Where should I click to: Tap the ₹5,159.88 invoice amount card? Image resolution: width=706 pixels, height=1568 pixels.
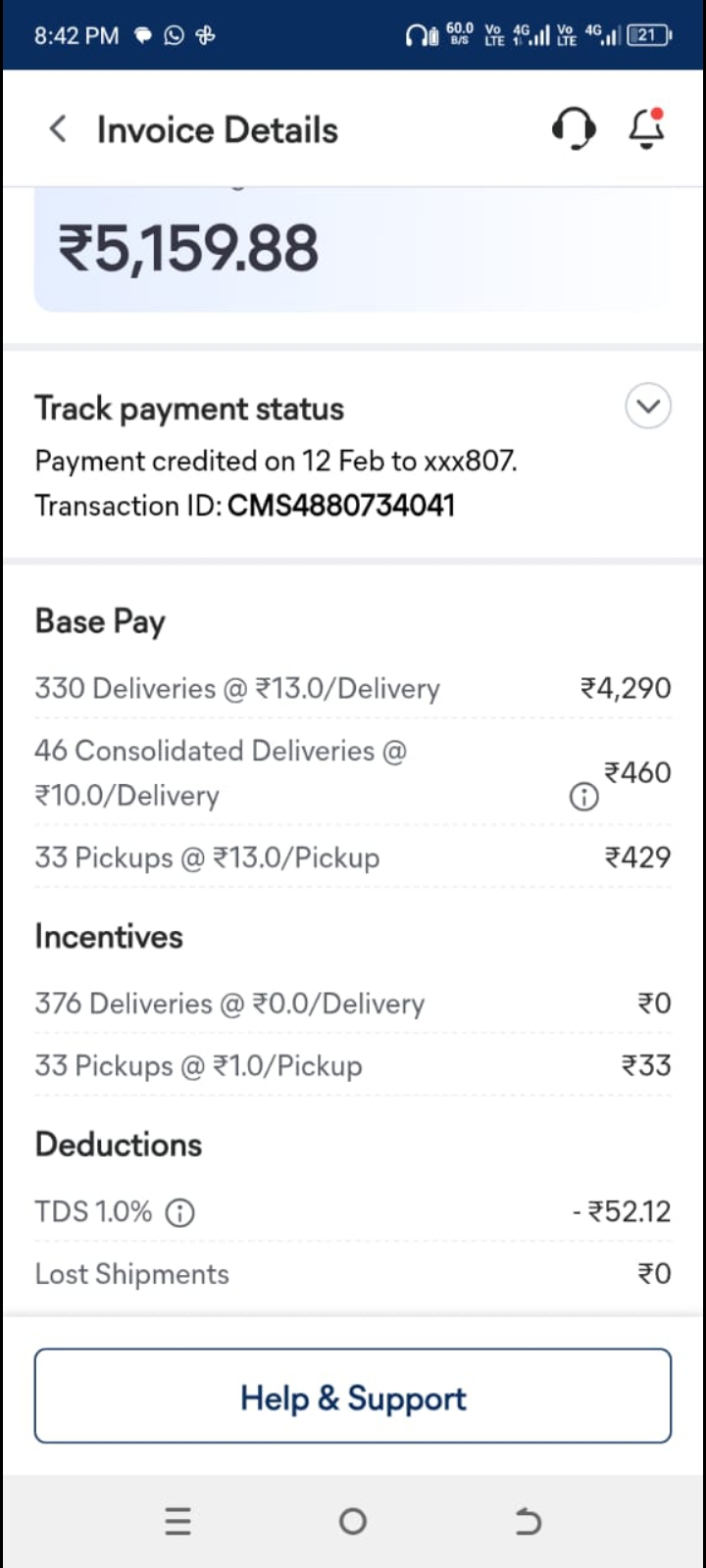353,250
